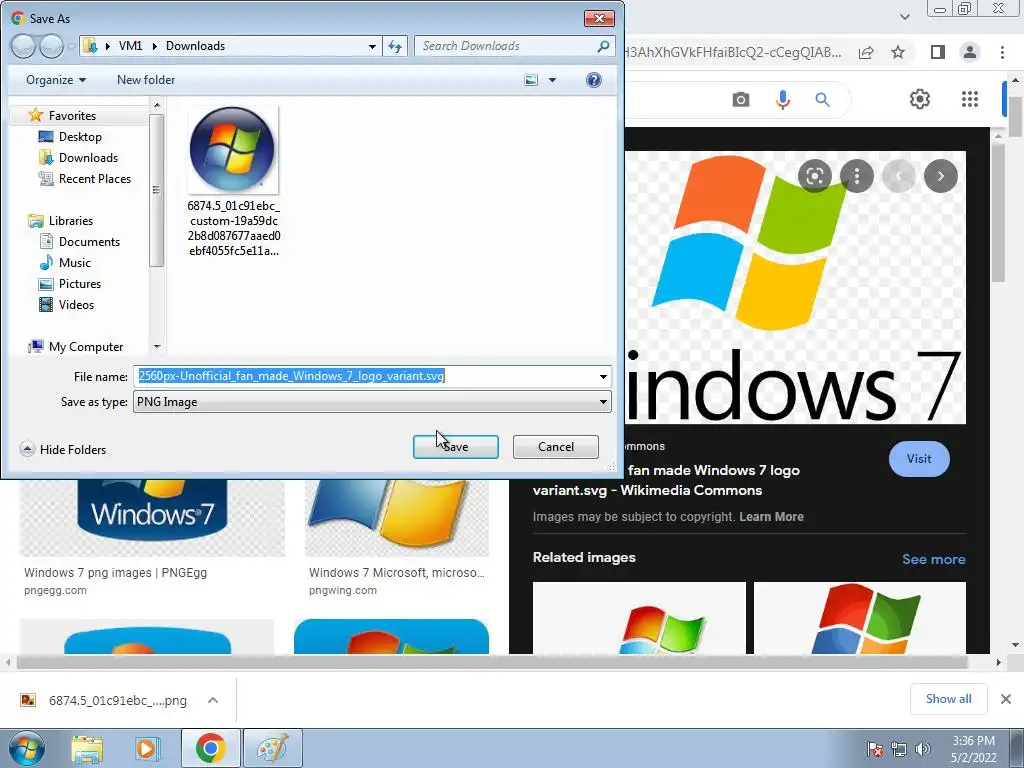Open the Save as type combo box

(372, 402)
